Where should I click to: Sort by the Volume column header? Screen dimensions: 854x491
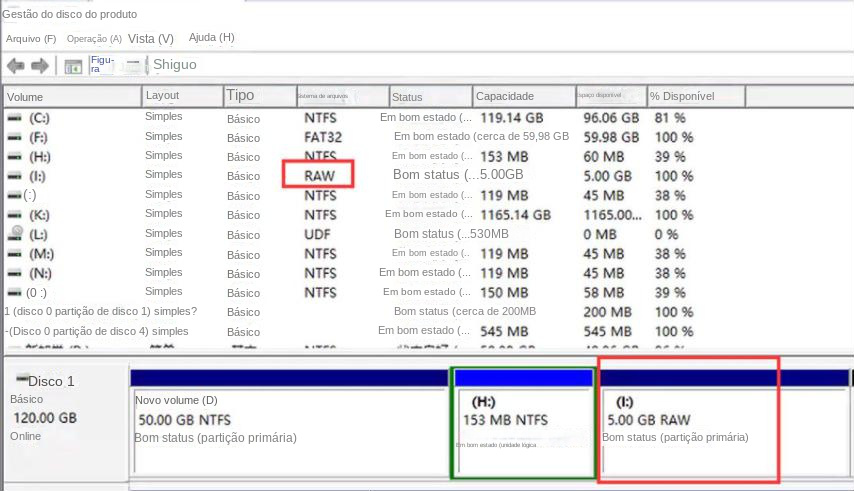pyautogui.click(x=26, y=97)
